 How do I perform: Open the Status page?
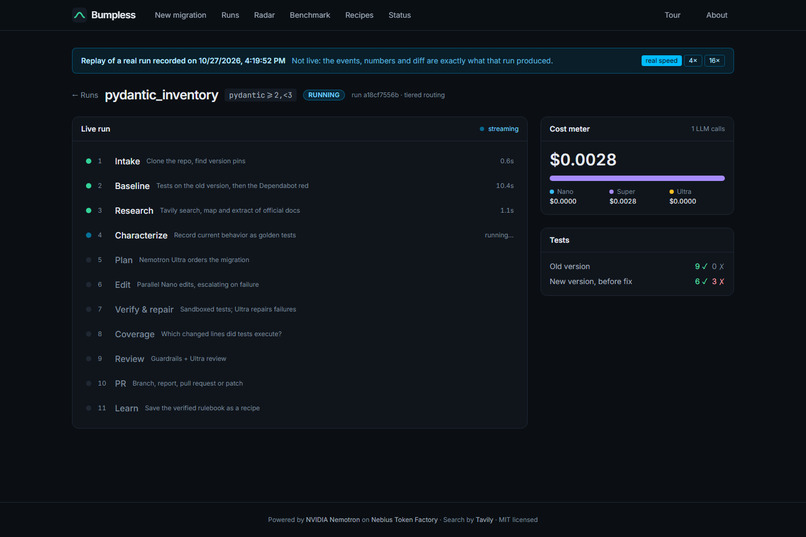click(x=399, y=15)
